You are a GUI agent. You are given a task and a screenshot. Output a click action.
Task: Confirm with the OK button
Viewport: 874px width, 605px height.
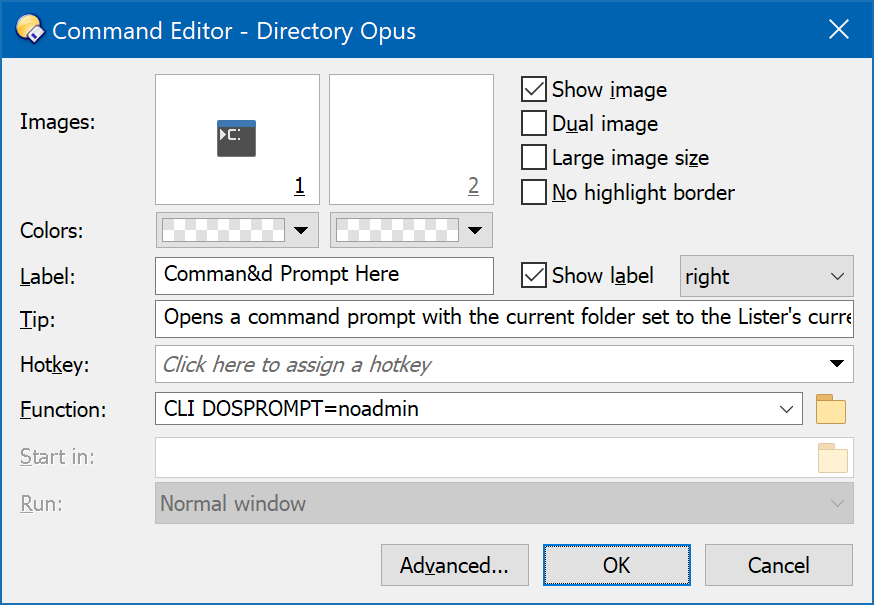tap(616, 565)
